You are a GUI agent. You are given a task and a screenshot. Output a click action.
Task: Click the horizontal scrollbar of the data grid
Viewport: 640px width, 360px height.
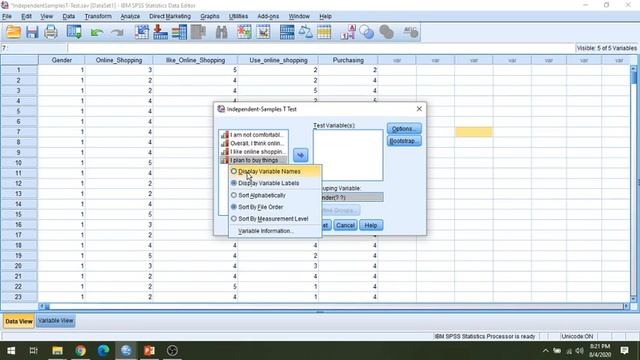pyautogui.click(x=334, y=306)
